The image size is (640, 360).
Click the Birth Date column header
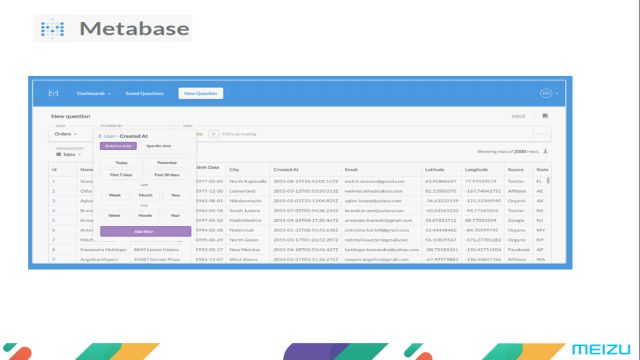(x=208, y=168)
